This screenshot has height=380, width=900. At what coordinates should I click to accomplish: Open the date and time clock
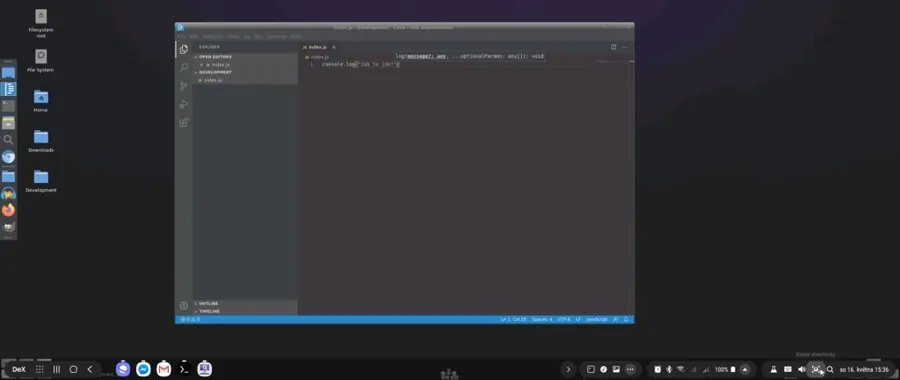tap(864, 369)
